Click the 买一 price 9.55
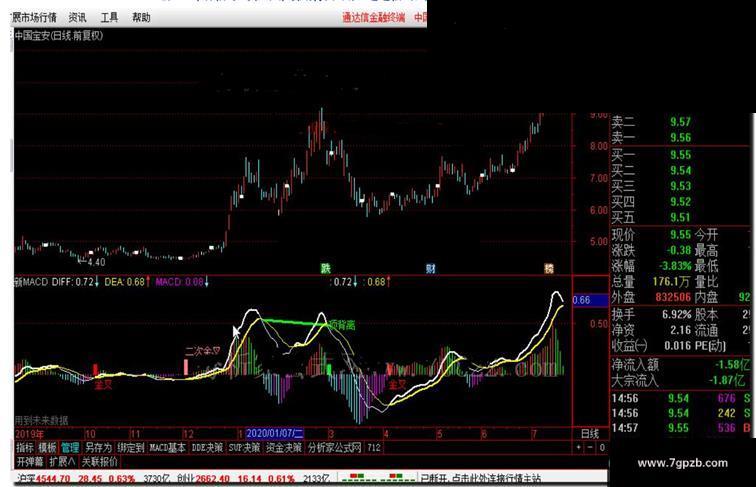756x487 pixels. tap(680, 155)
